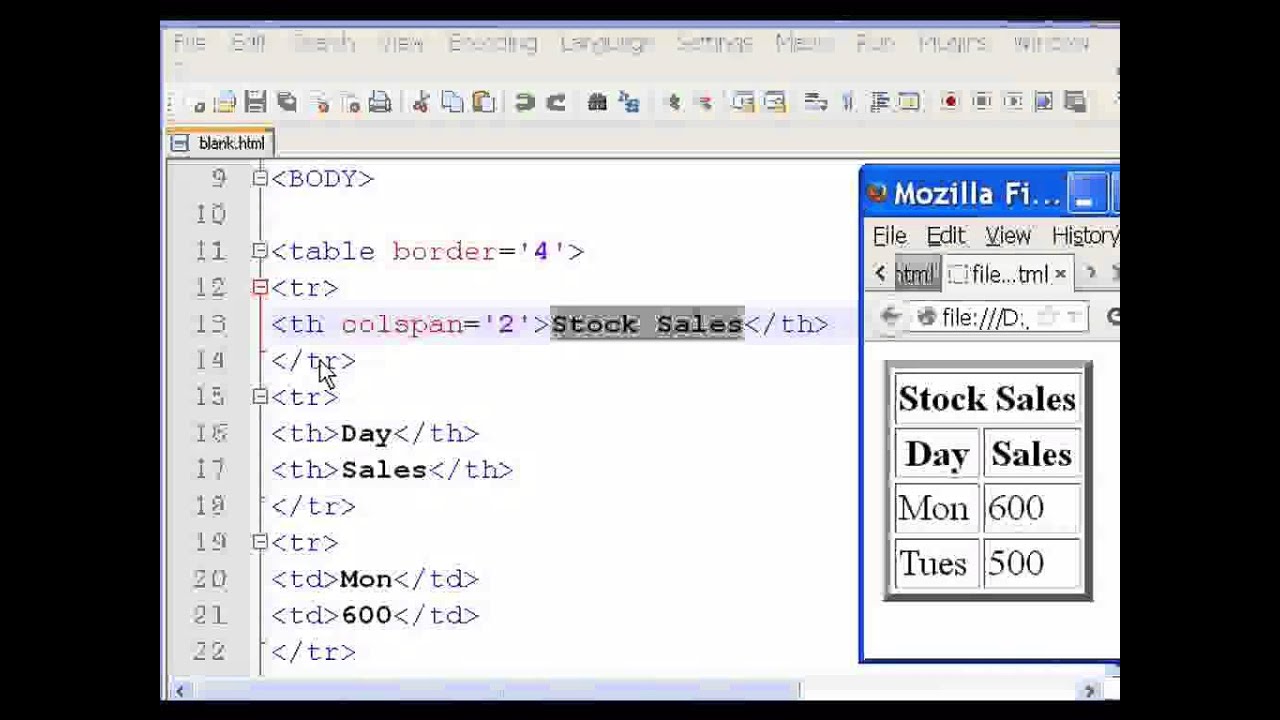
Task: Click the Save All toolbar icon
Action: [287, 102]
